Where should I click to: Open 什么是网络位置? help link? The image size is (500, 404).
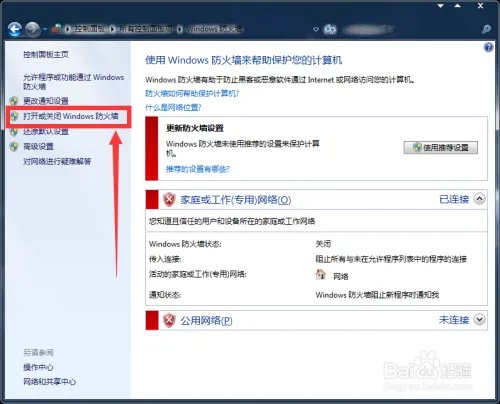pos(173,107)
